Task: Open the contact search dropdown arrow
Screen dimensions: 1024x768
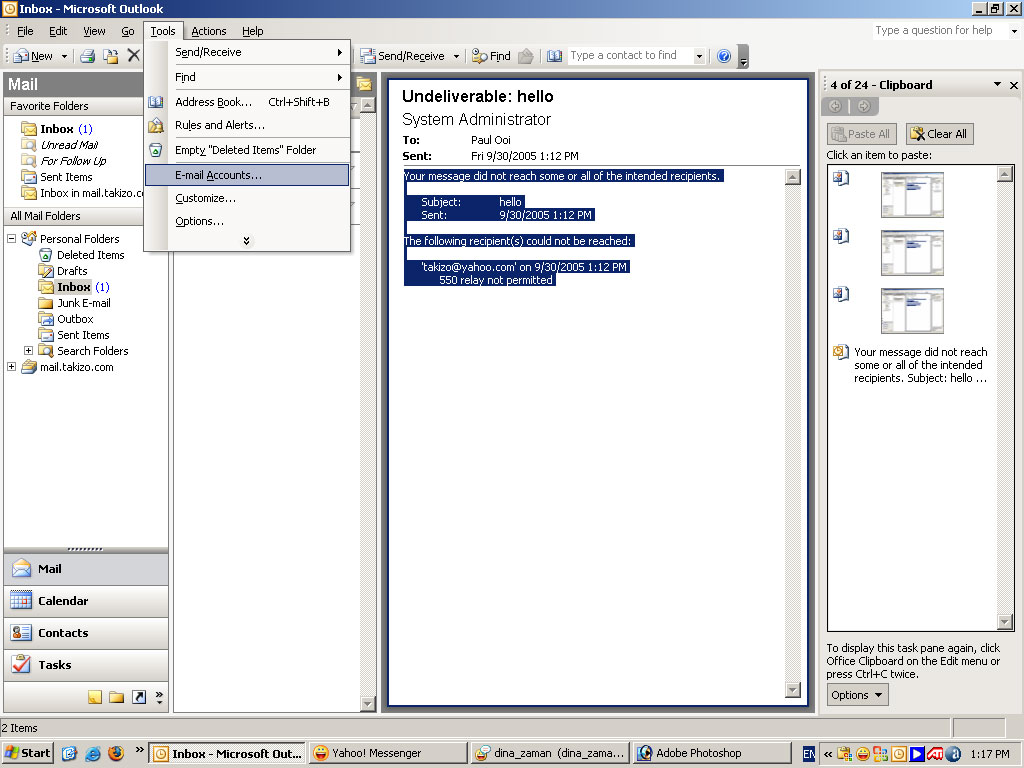Action: 699,56
